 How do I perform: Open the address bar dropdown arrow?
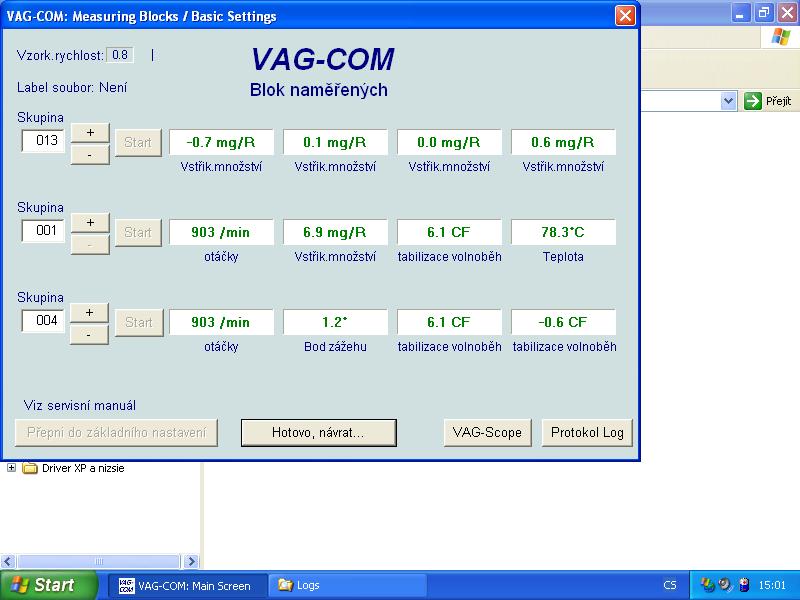pyautogui.click(x=729, y=101)
